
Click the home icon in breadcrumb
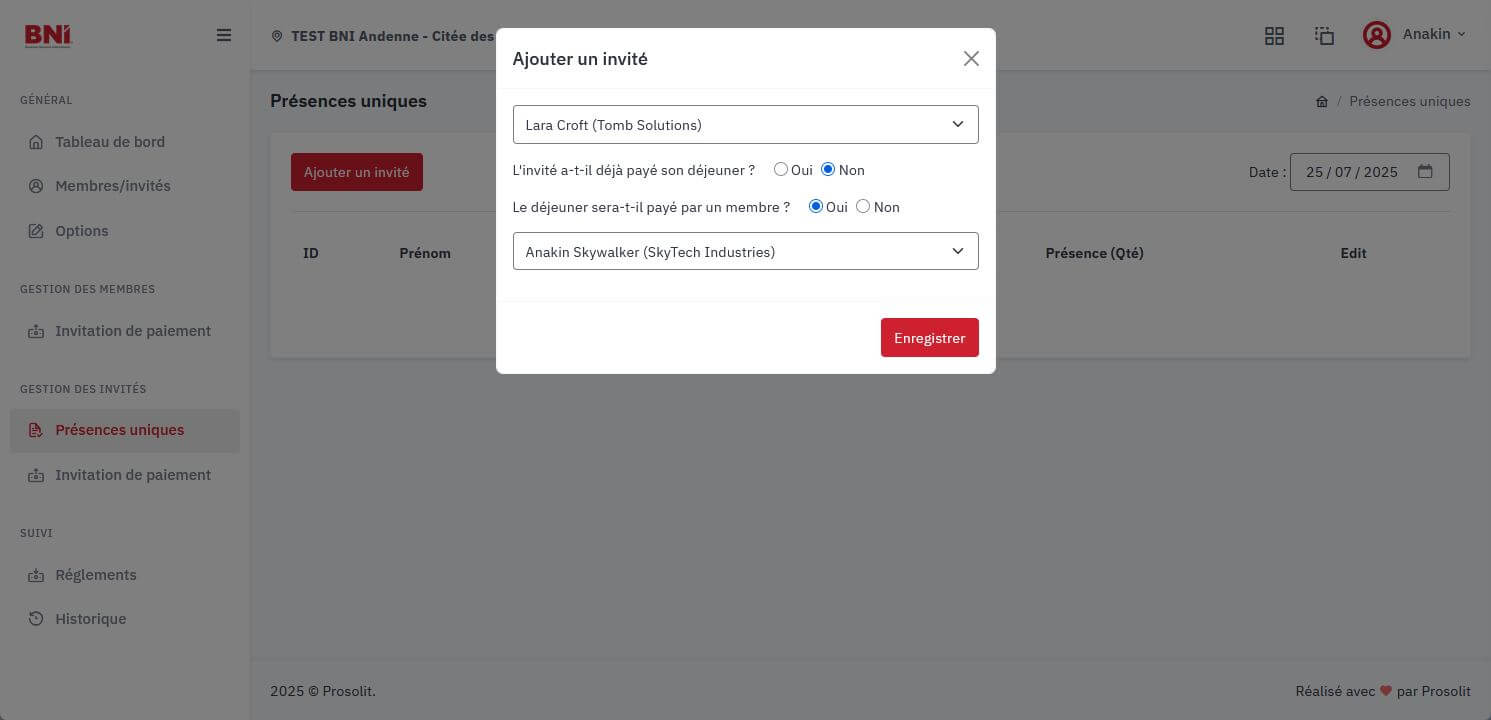[1322, 101]
